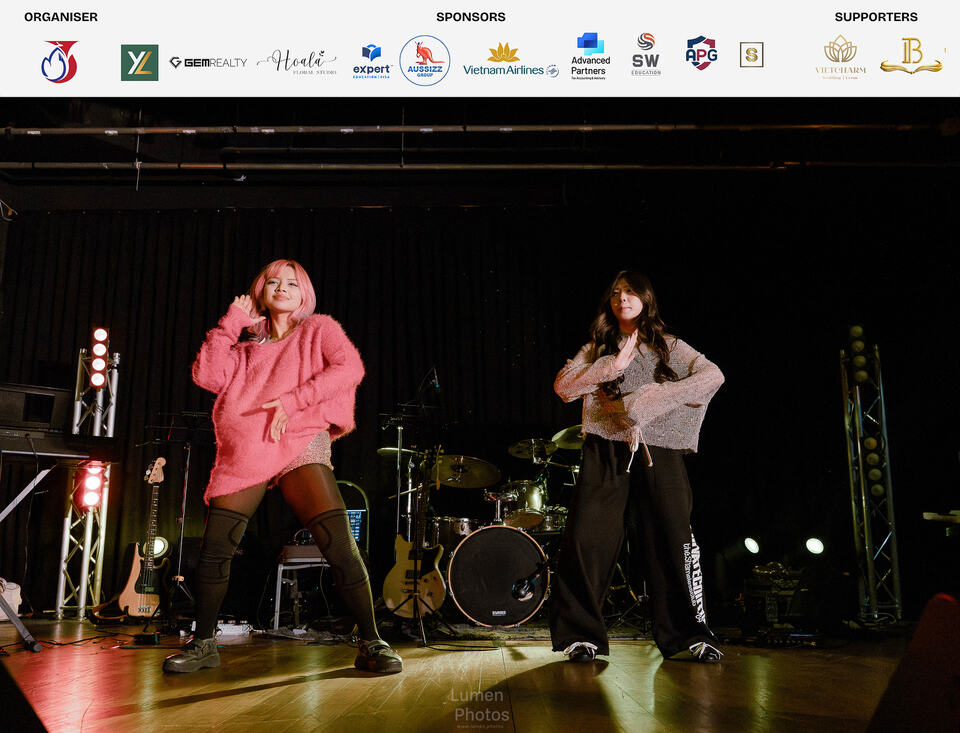The image size is (960, 733).
Task: Click the SUPPORTERS heading
Action: point(876,17)
